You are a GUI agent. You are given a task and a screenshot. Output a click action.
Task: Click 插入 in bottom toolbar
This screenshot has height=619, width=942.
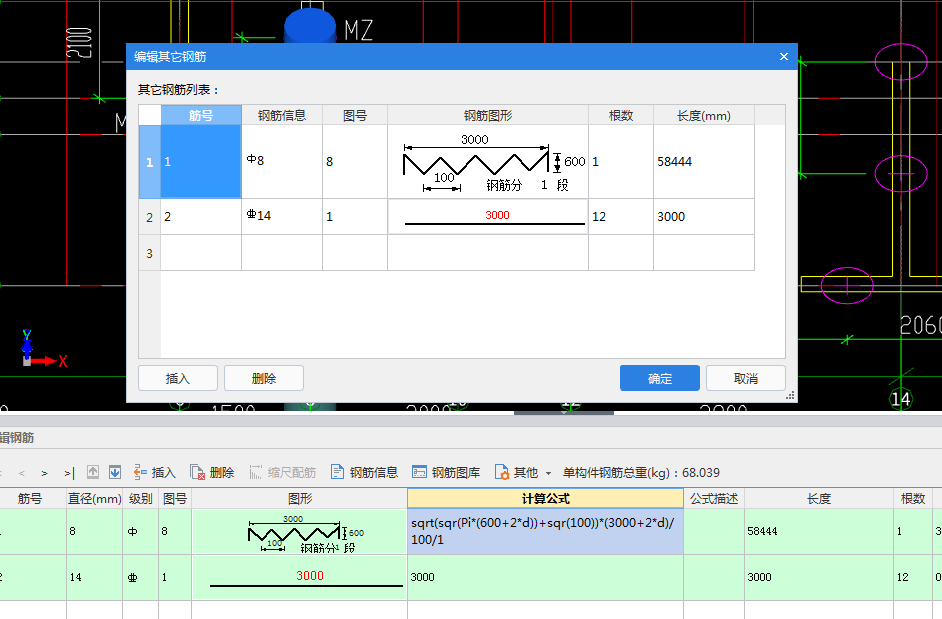[155, 472]
